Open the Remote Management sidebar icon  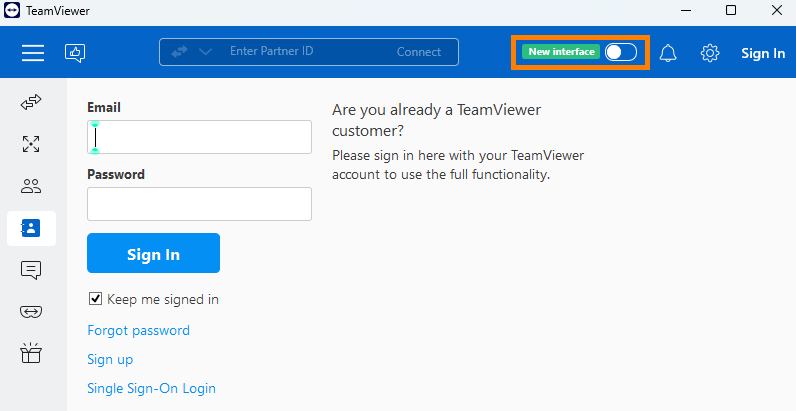31,144
